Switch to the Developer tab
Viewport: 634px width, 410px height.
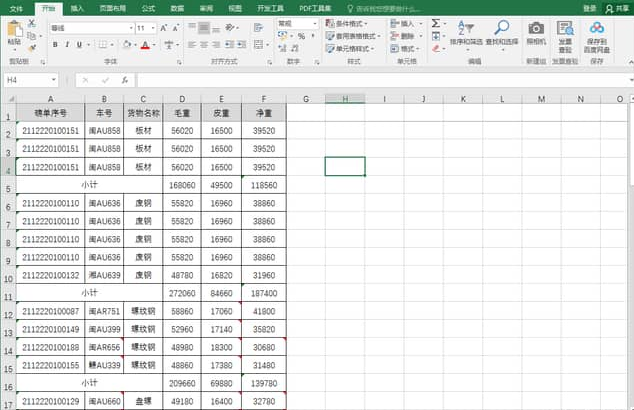[270, 8]
